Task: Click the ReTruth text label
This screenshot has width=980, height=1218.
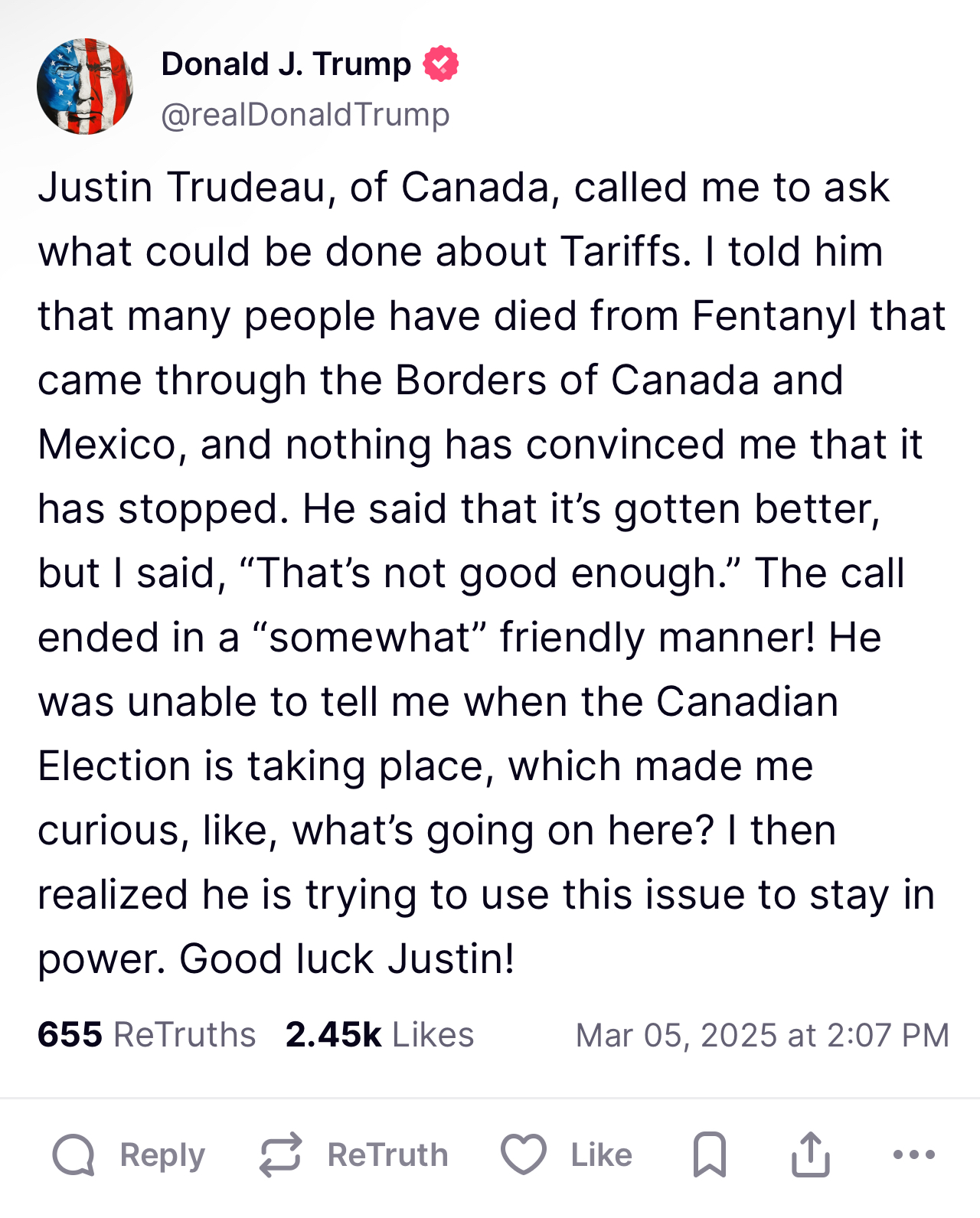Action: pyautogui.click(x=388, y=1154)
